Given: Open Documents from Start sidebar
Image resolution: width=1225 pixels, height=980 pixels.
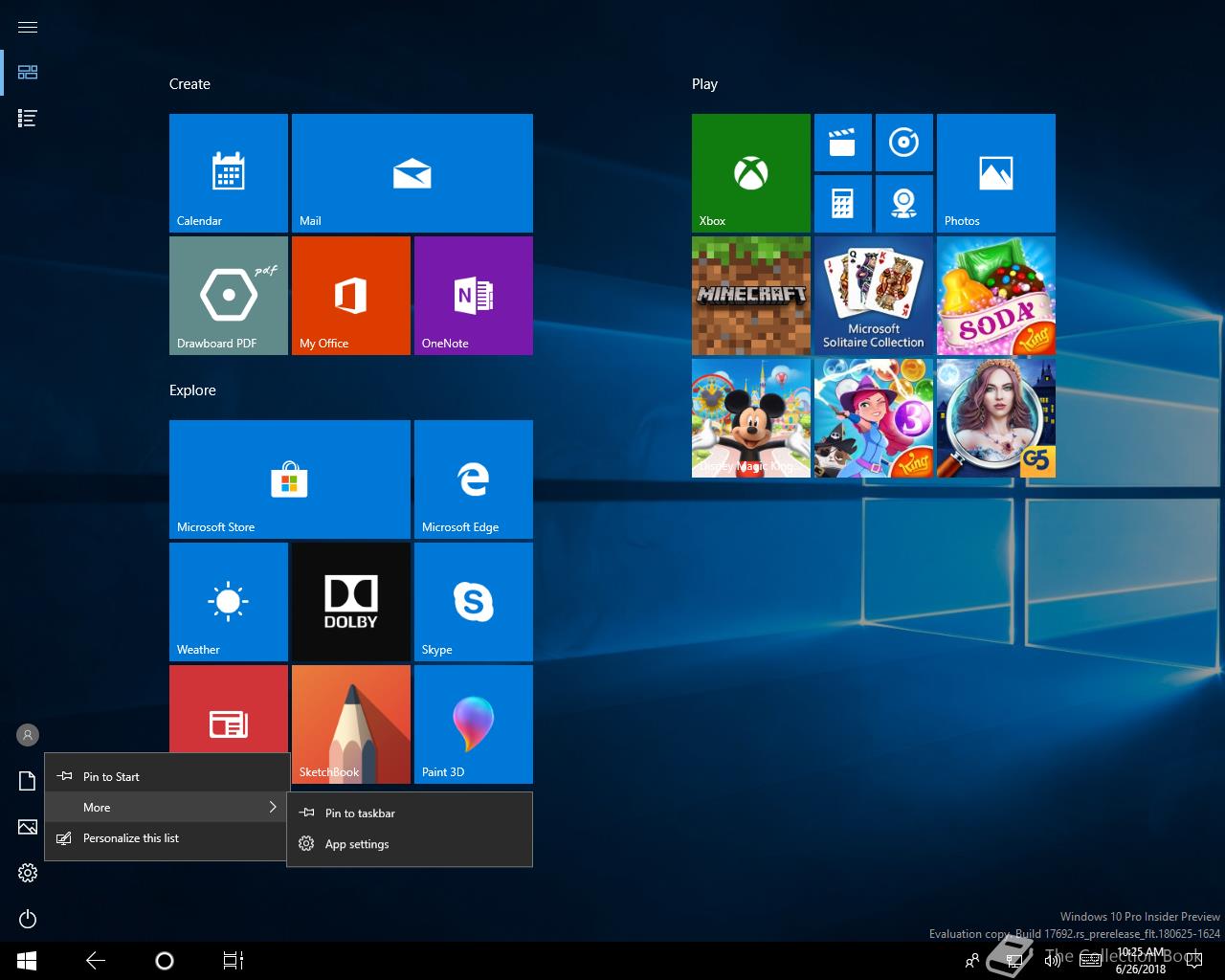Looking at the screenshot, I should (x=28, y=781).
